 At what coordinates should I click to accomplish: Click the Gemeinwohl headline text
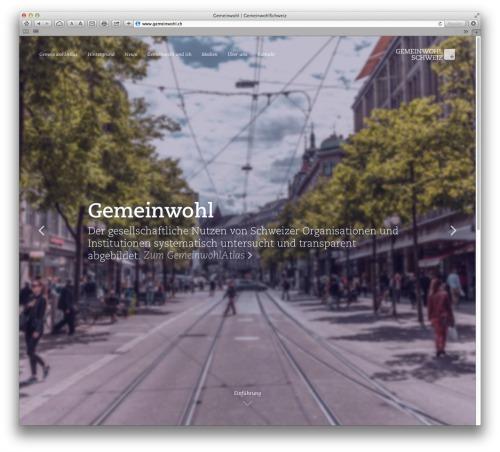point(151,210)
